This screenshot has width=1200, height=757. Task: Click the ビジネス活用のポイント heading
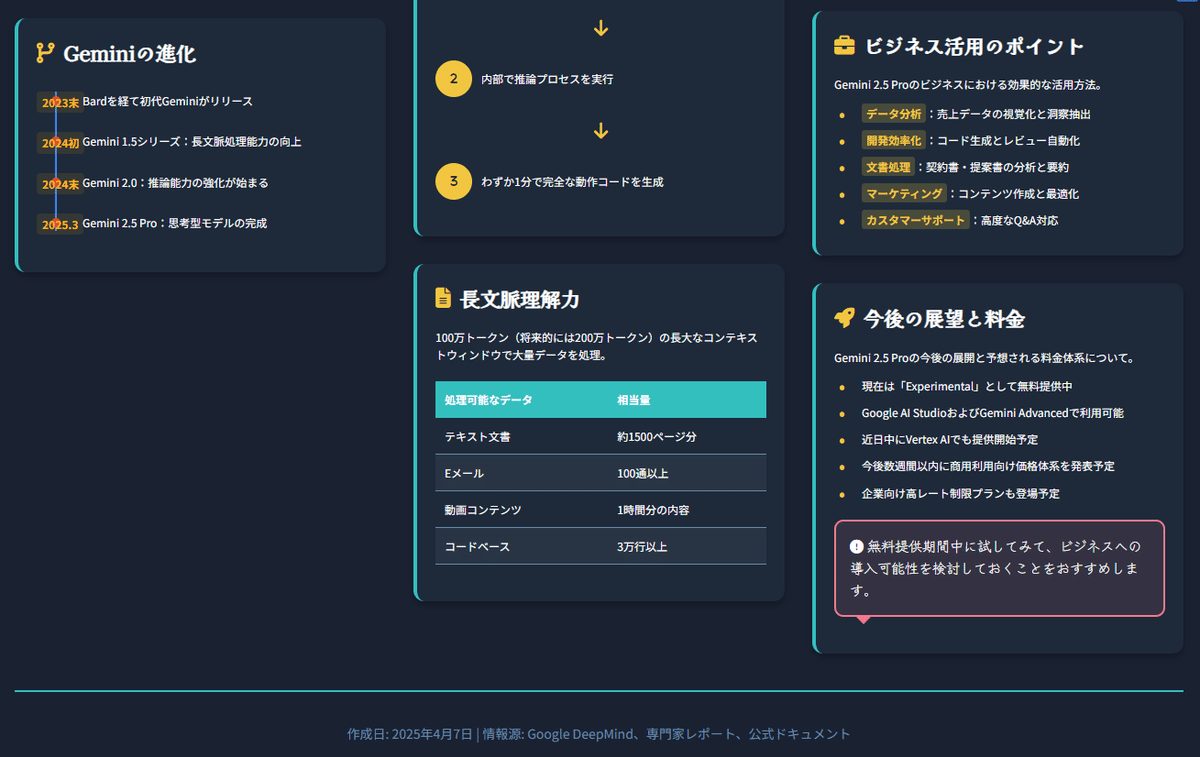(x=974, y=47)
